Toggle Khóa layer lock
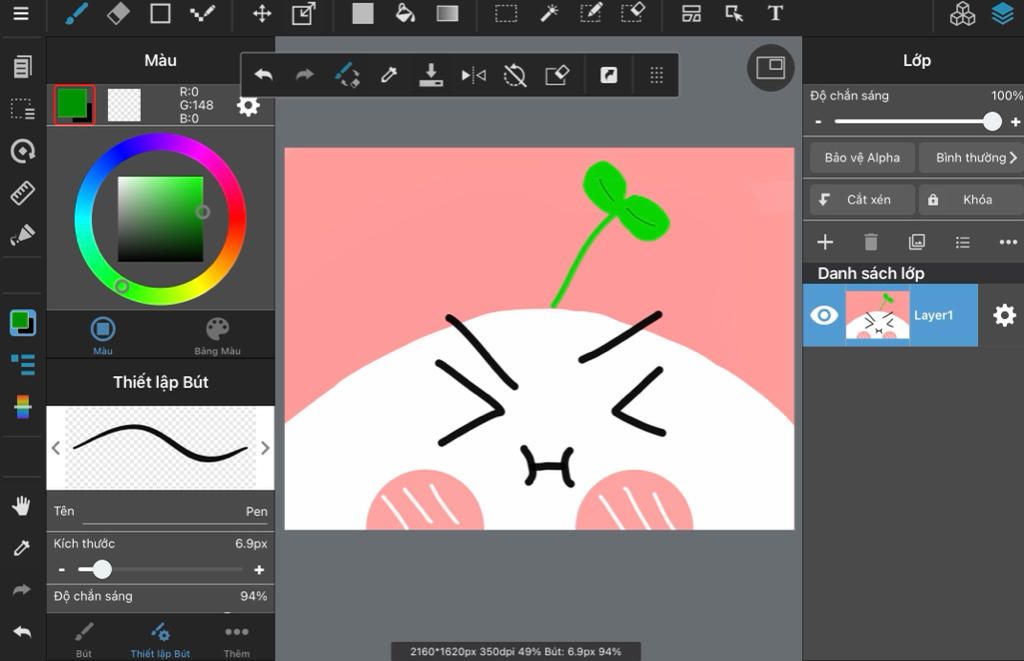 point(971,200)
